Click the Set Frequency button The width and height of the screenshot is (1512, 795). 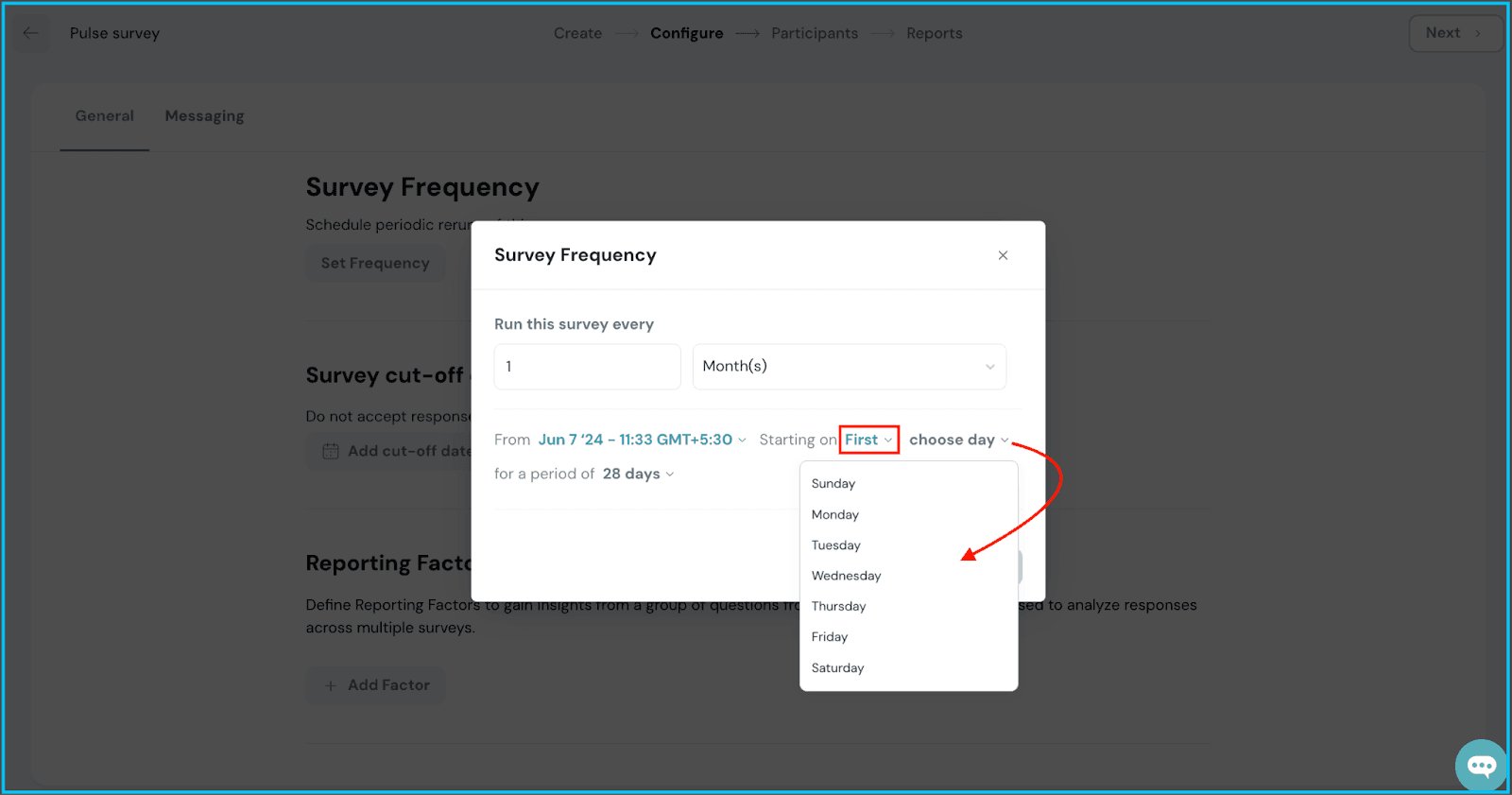point(375,263)
